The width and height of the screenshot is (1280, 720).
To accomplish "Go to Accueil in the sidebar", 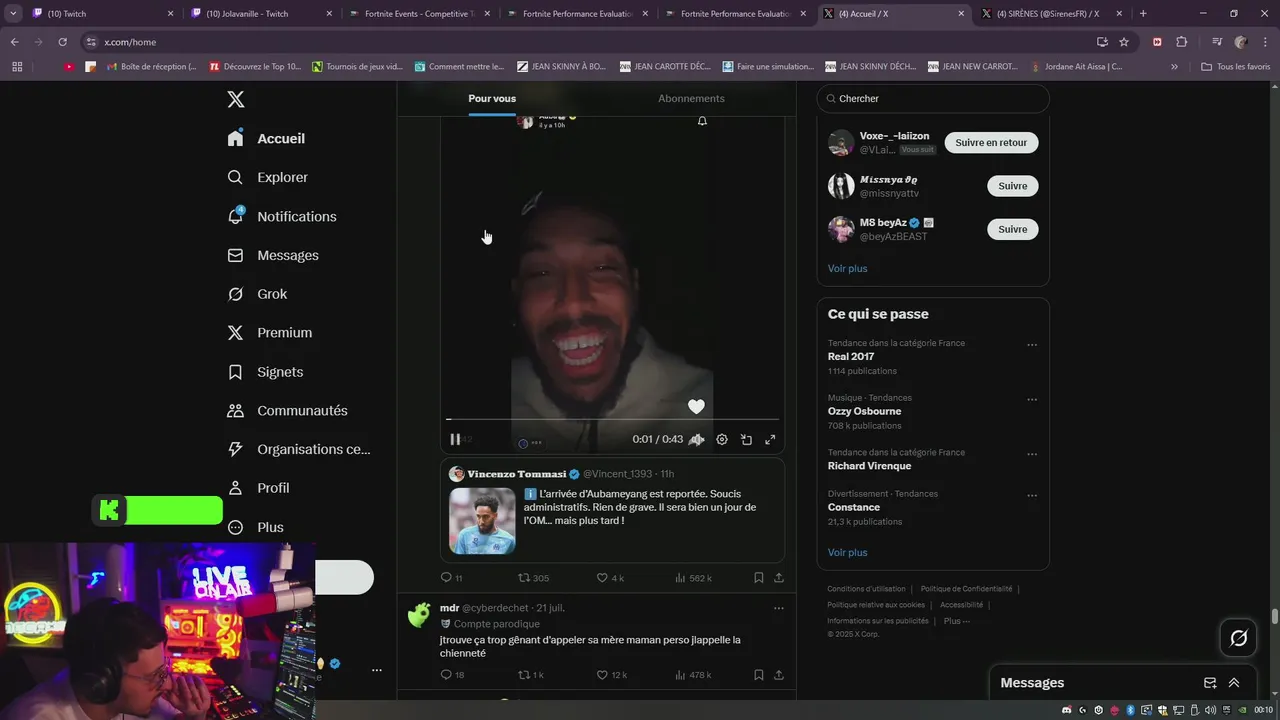I will [266, 139].
